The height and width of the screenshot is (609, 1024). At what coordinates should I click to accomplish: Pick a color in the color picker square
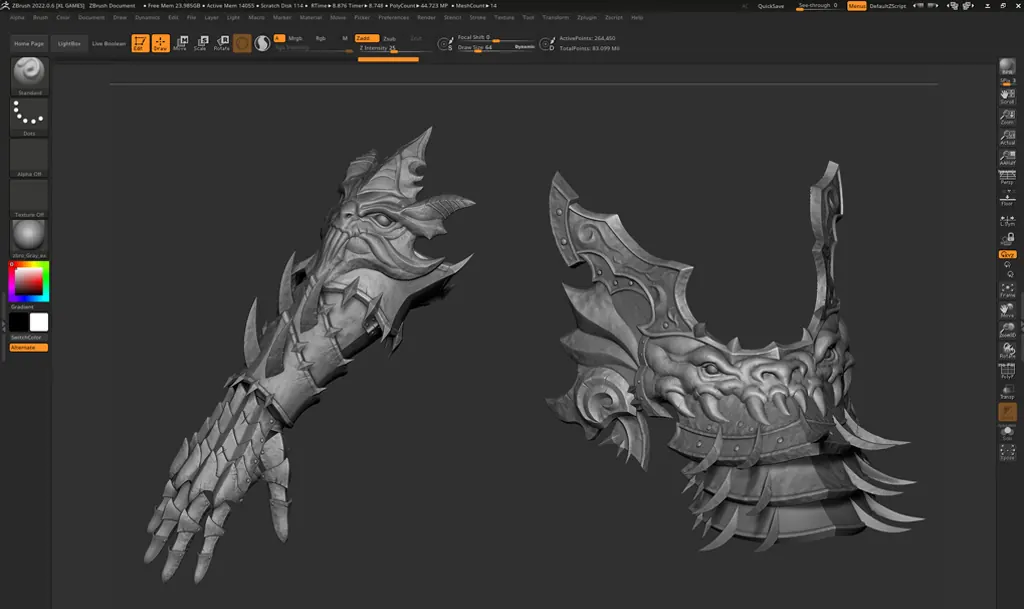[29, 281]
